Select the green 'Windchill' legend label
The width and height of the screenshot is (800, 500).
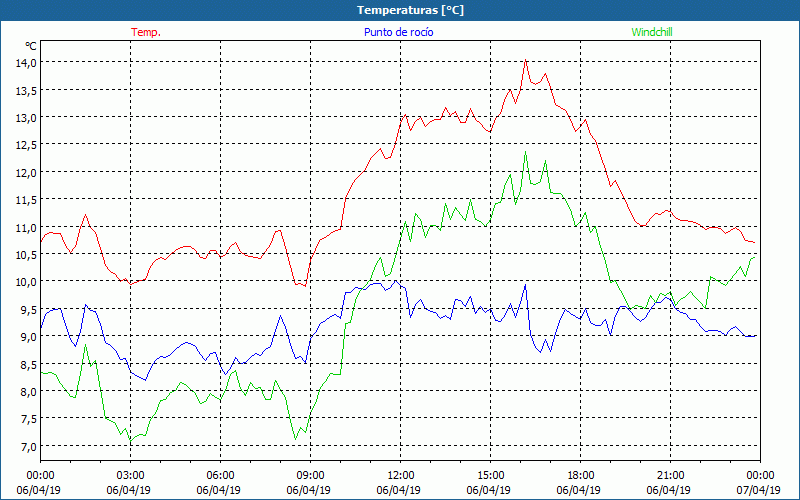point(652,32)
